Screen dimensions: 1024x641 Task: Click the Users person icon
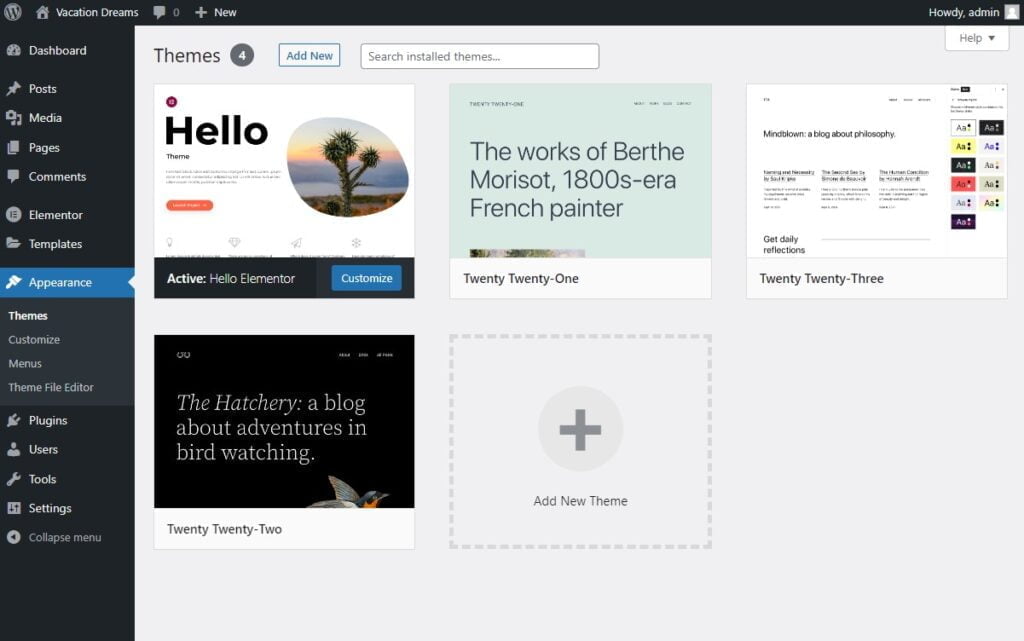point(14,449)
